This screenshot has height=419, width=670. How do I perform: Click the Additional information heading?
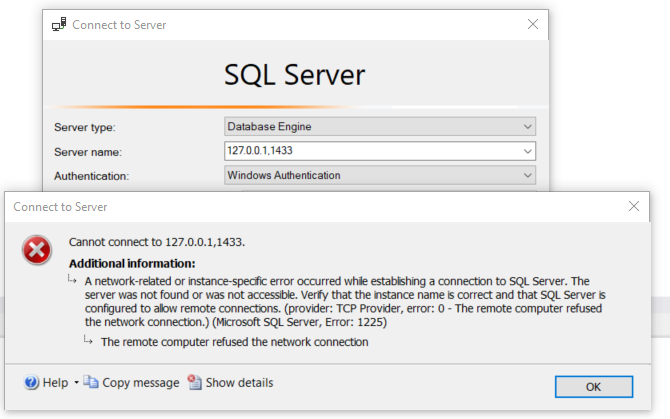132,264
